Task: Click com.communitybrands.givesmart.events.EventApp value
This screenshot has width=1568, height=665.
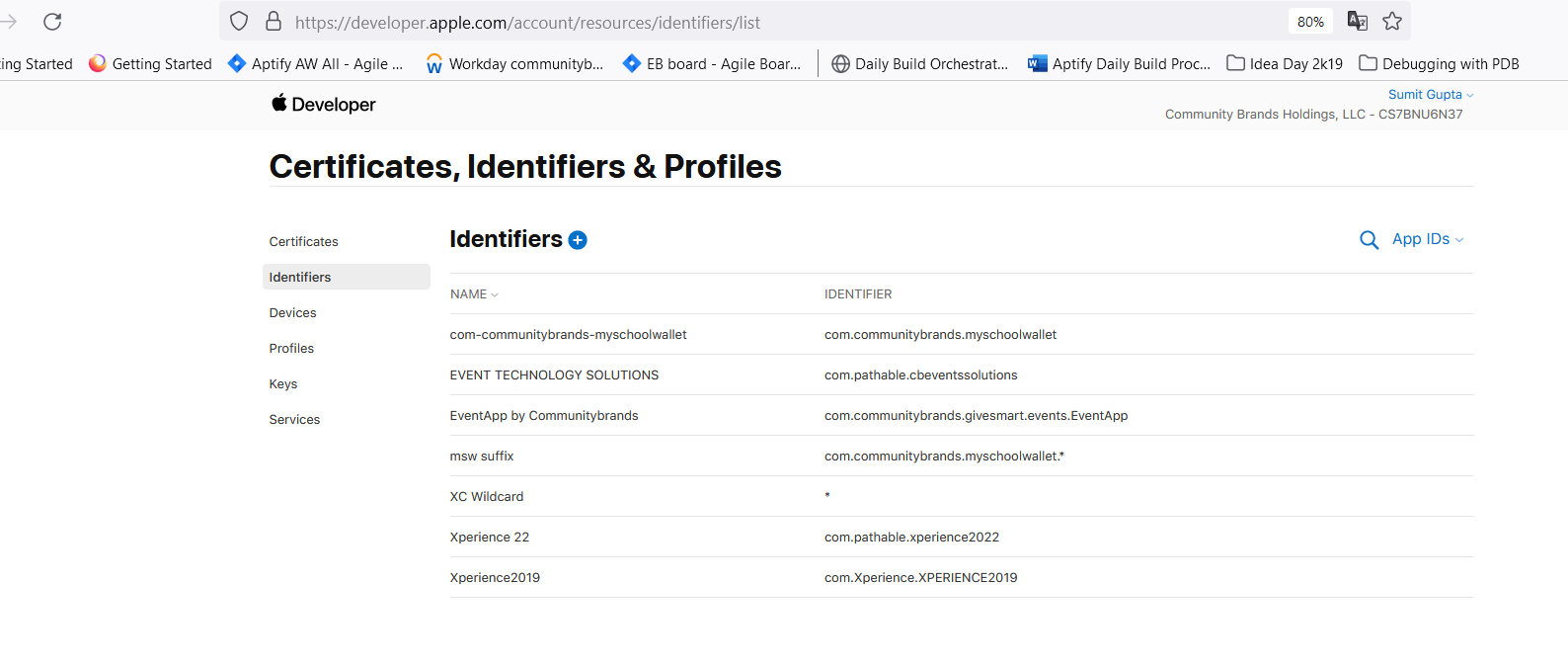Action: (x=977, y=416)
